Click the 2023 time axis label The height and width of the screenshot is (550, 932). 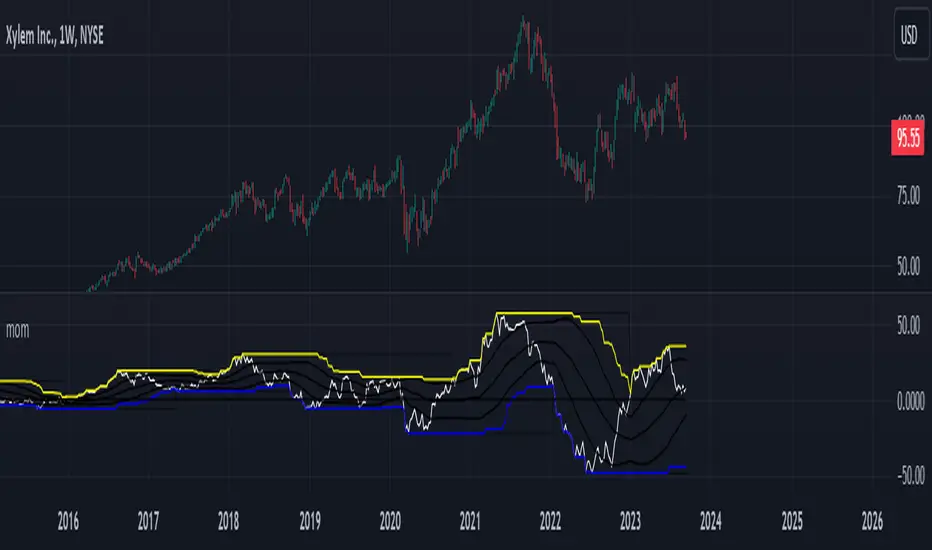631,521
